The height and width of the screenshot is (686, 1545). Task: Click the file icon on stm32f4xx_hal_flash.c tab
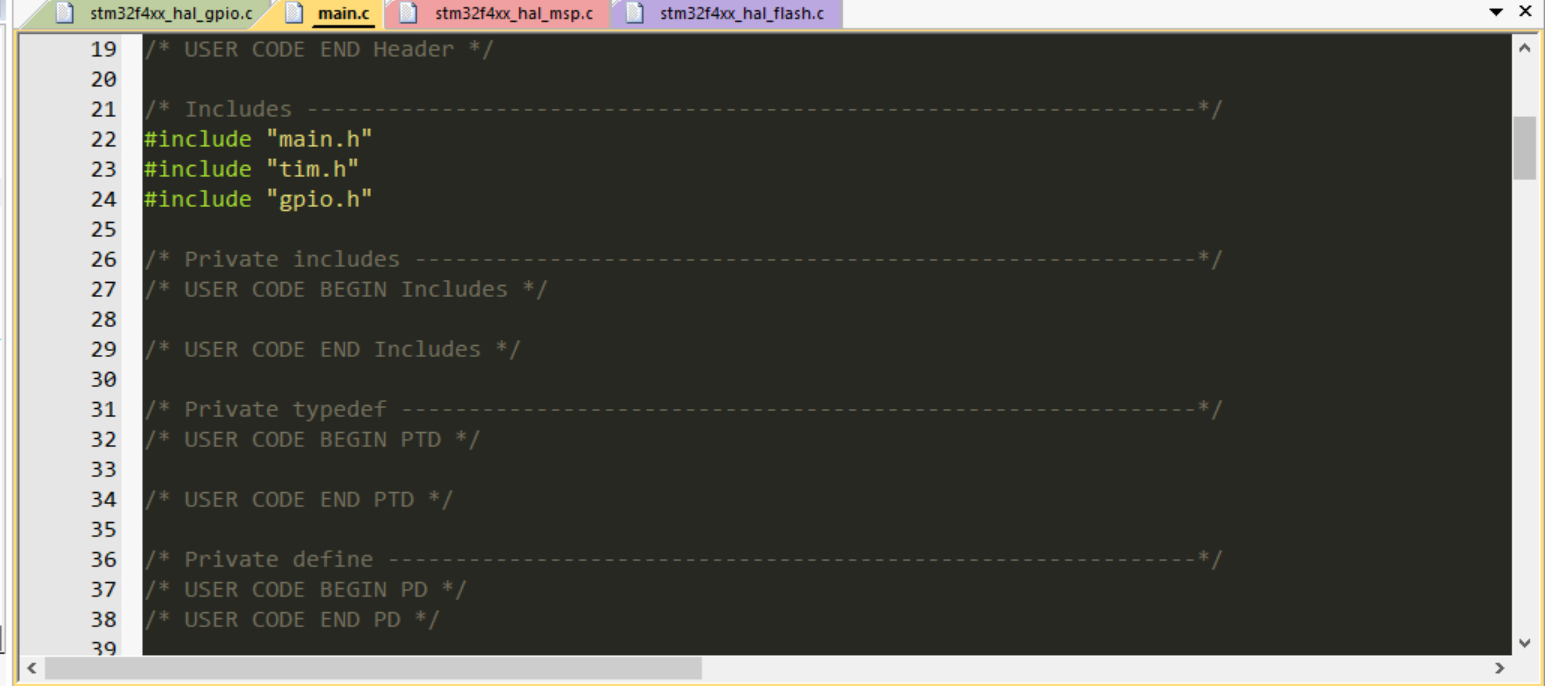(634, 13)
